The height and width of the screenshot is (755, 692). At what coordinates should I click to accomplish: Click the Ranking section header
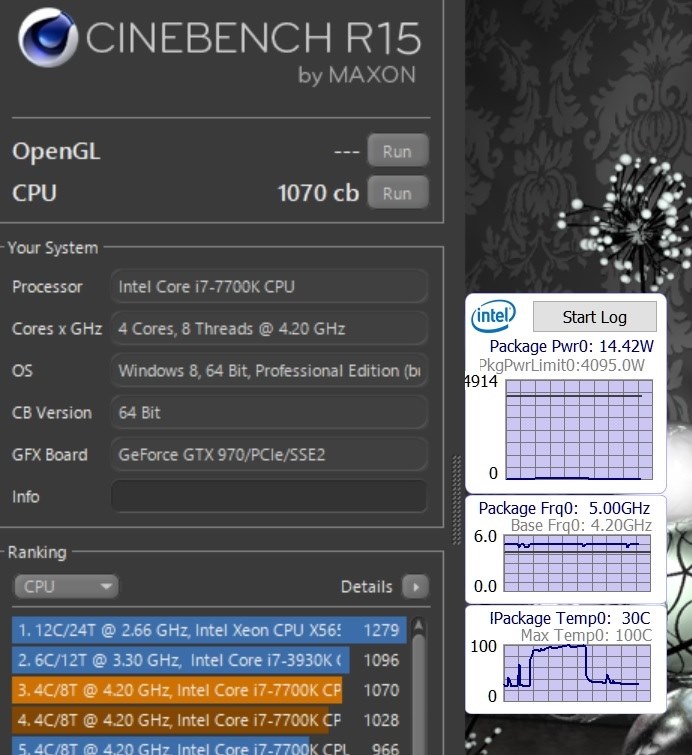37,552
